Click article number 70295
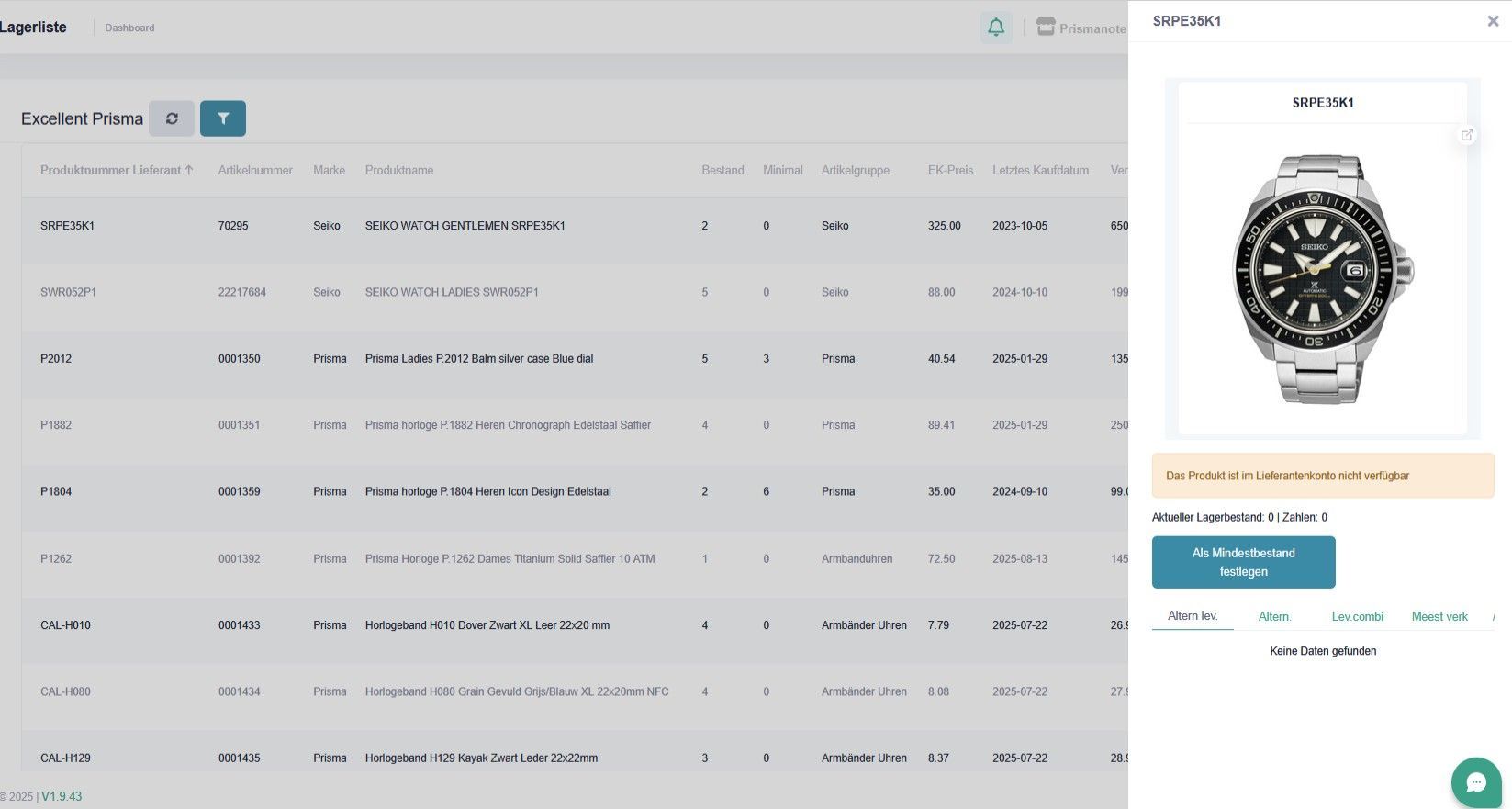The width and height of the screenshot is (1512, 809). coord(233,226)
